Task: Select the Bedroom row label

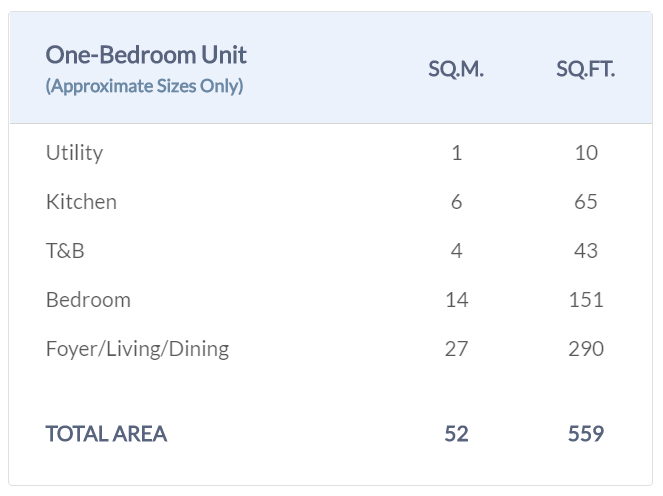Action: (88, 300)
